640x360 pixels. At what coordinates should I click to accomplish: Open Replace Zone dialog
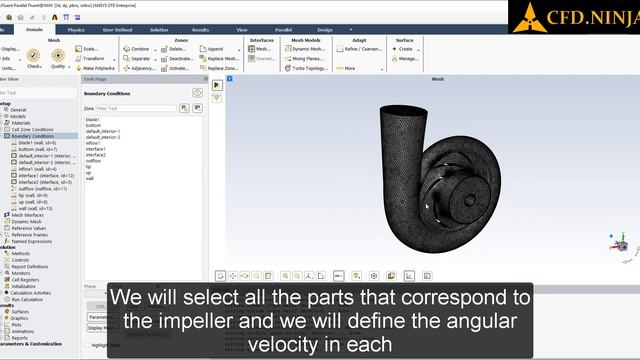tap(218, 69)
